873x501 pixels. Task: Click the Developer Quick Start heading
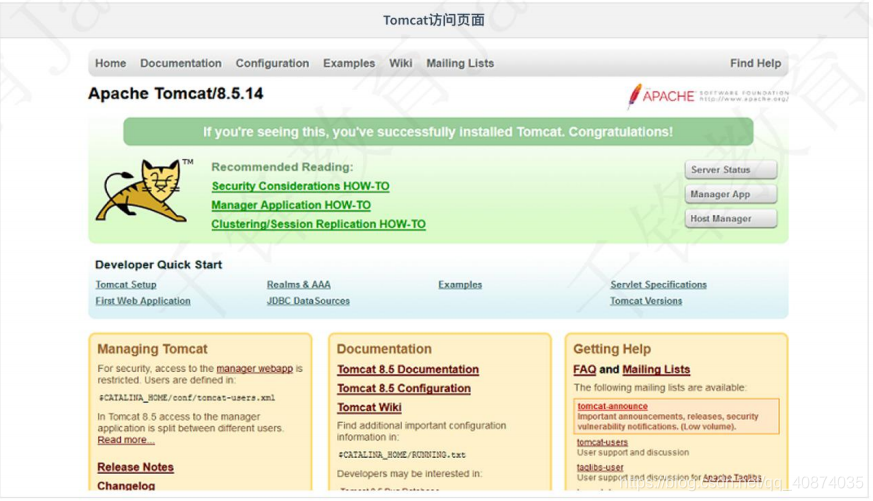pyautogui.click(x=159, y=265)
